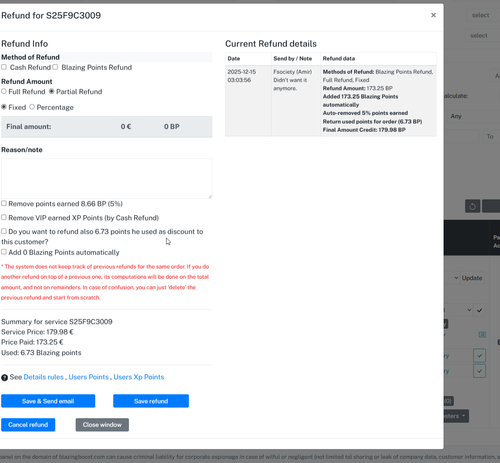Click inside the Reason/note text area
This screenshot has height=463, width=500.
coord(107,178)
